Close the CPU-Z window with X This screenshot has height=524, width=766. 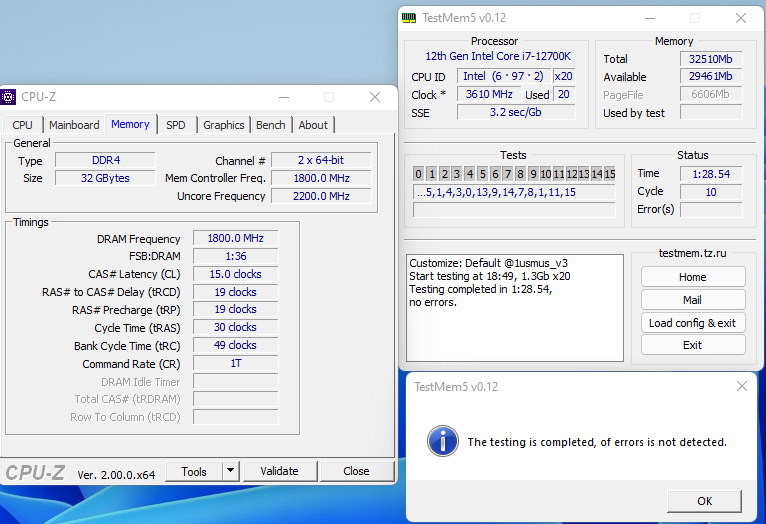point(375,97)
